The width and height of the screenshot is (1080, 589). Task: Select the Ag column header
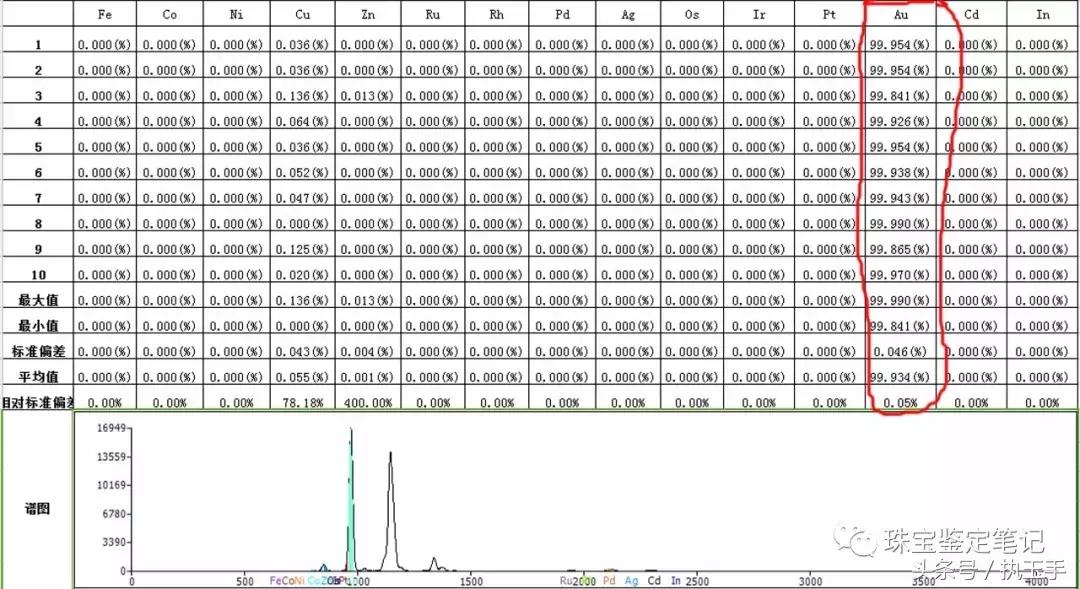tap(628, 14)
